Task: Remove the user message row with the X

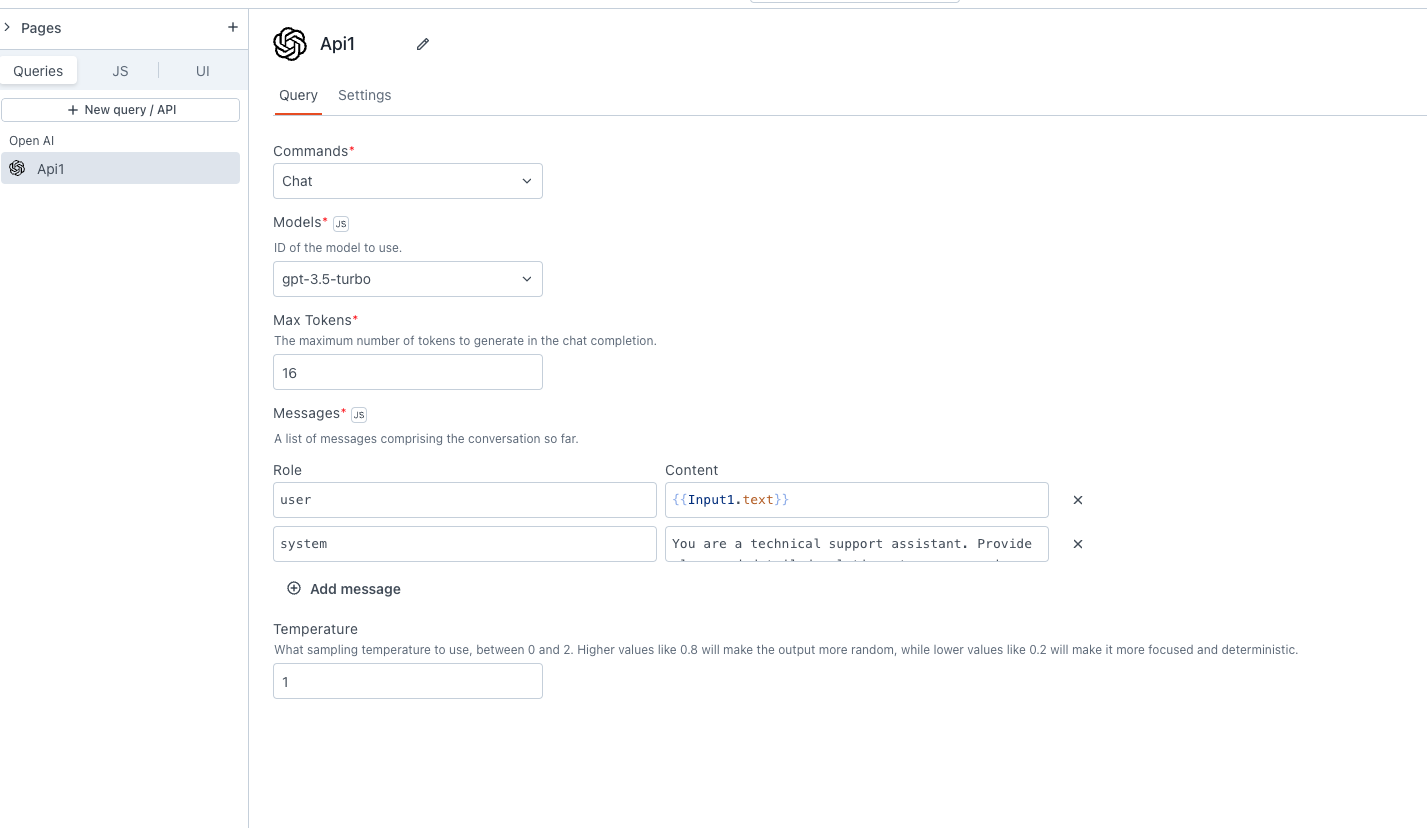Action: (x=1077, y=499)
